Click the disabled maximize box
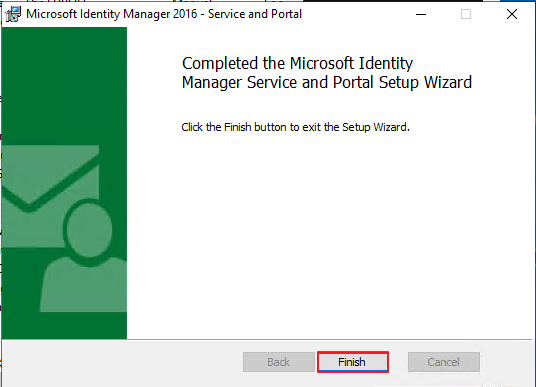This screenshot has width=536, height=387. point(466,14)
